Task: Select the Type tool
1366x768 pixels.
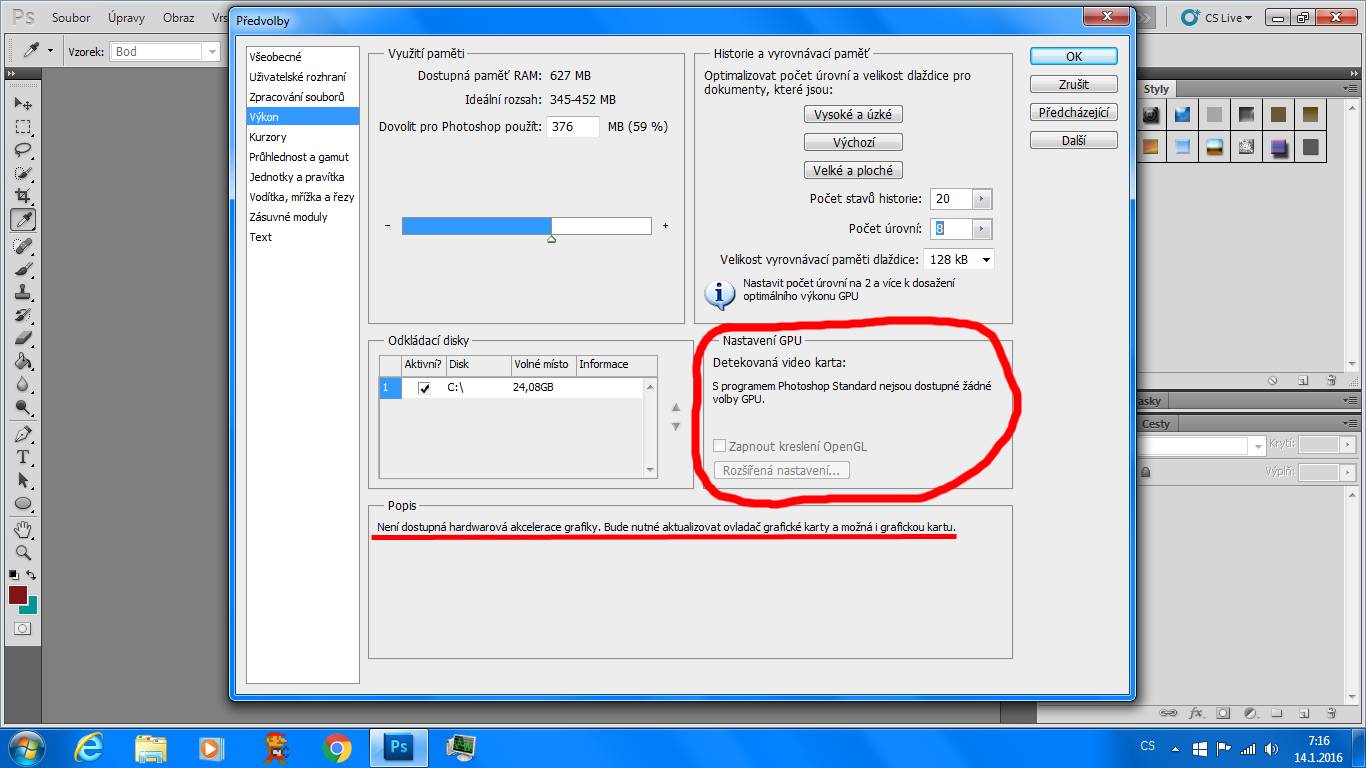Action: point(22,457)
